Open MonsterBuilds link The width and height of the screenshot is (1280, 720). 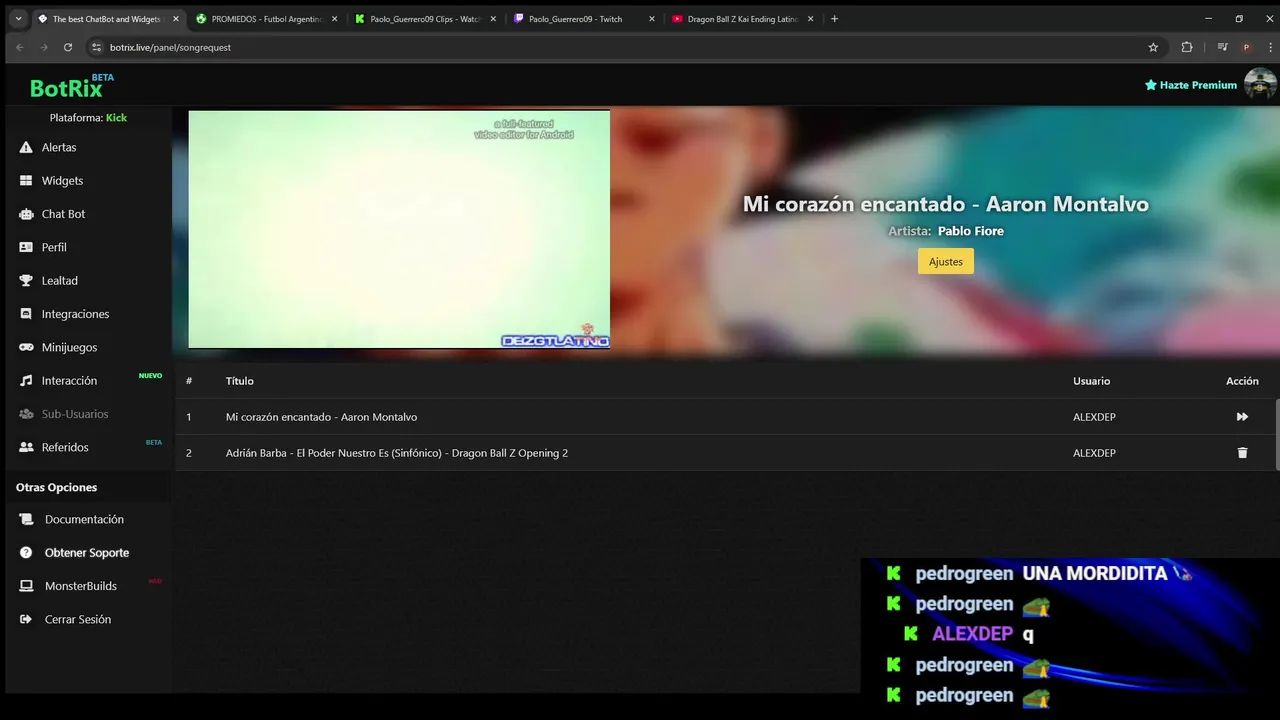[81, 586]
